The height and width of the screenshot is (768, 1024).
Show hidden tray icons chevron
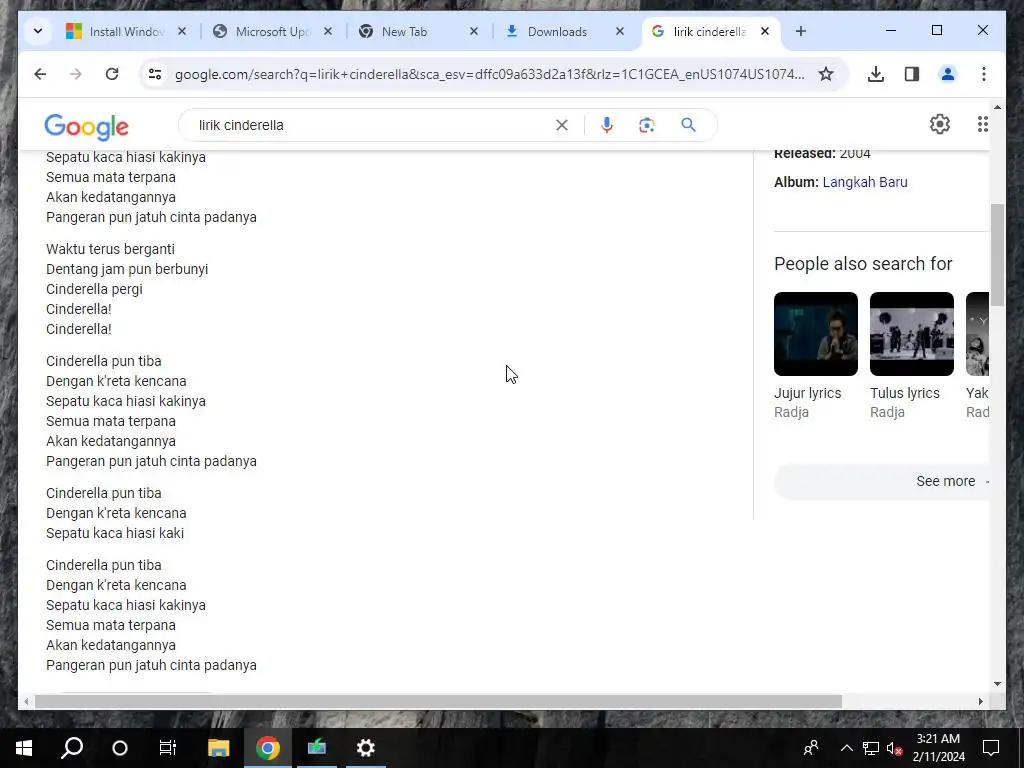846,748
